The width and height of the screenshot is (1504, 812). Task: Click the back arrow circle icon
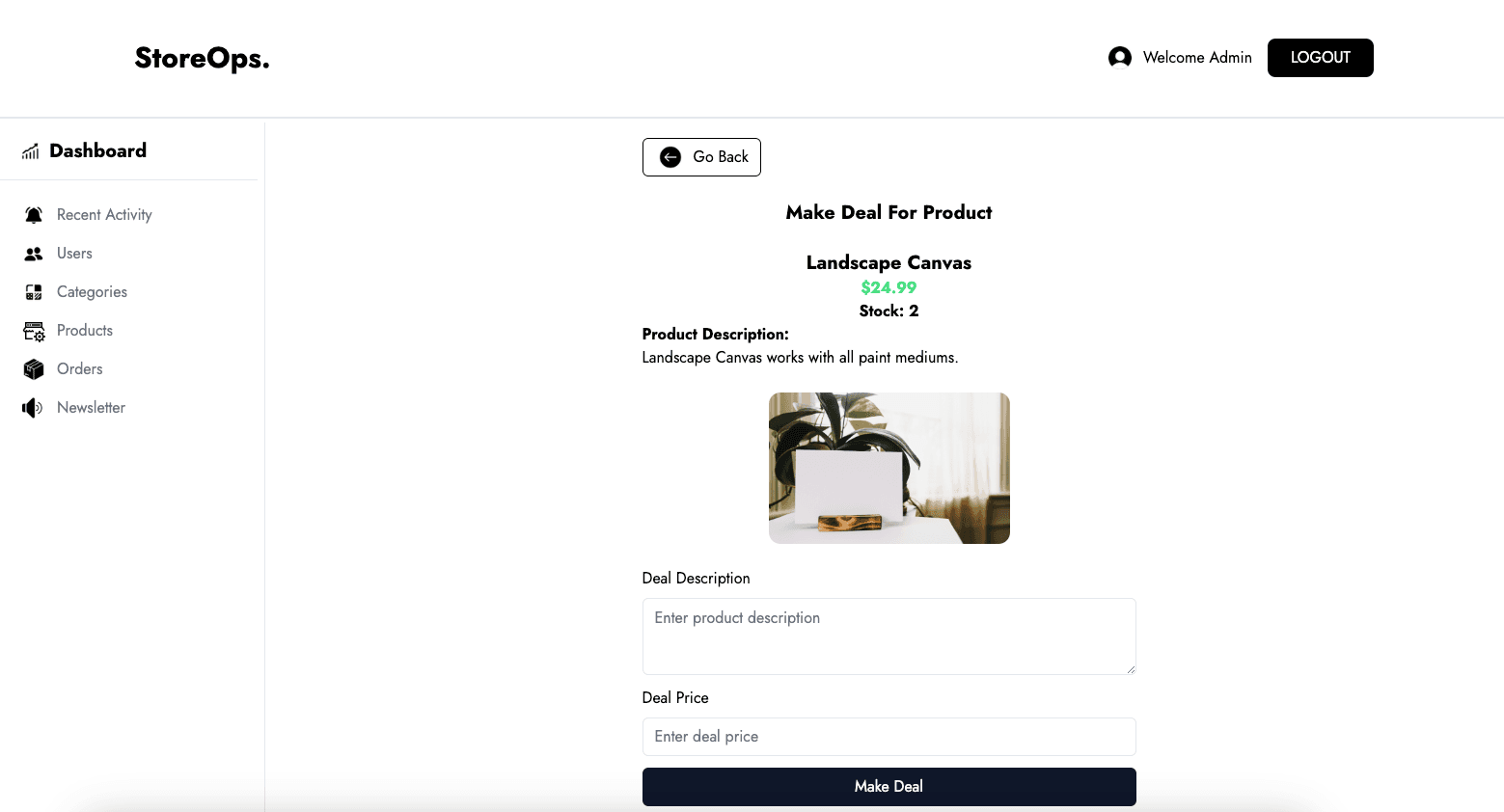tap(670, 157)
